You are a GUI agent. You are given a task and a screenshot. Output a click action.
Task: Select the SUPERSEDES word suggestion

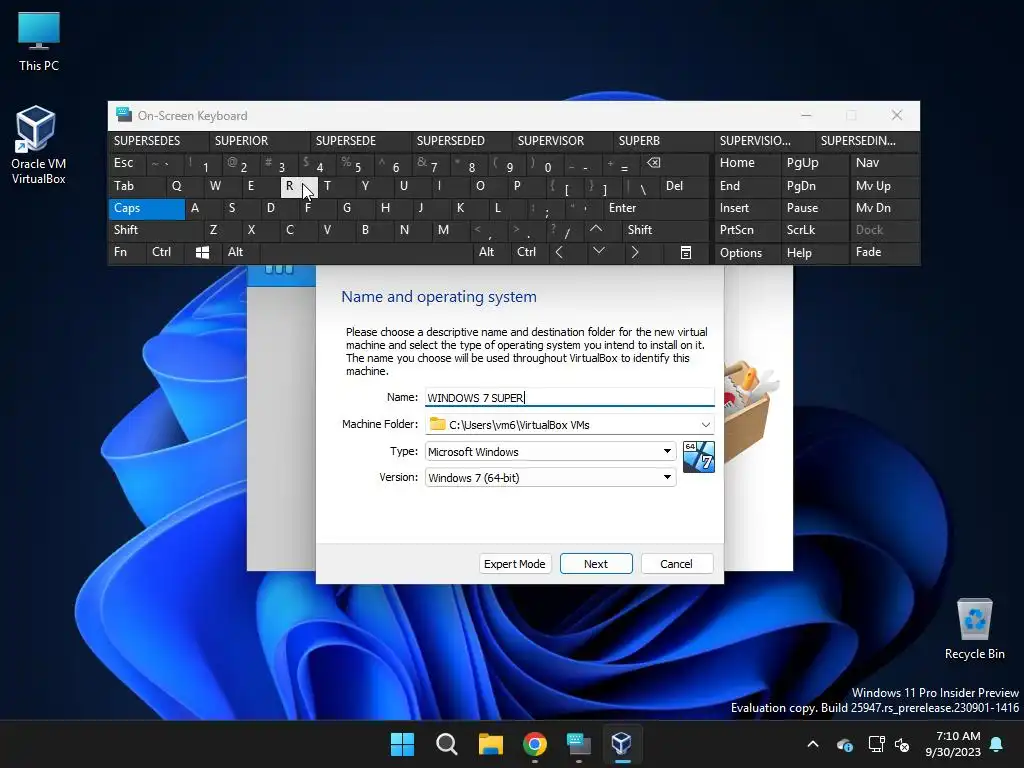159,141
